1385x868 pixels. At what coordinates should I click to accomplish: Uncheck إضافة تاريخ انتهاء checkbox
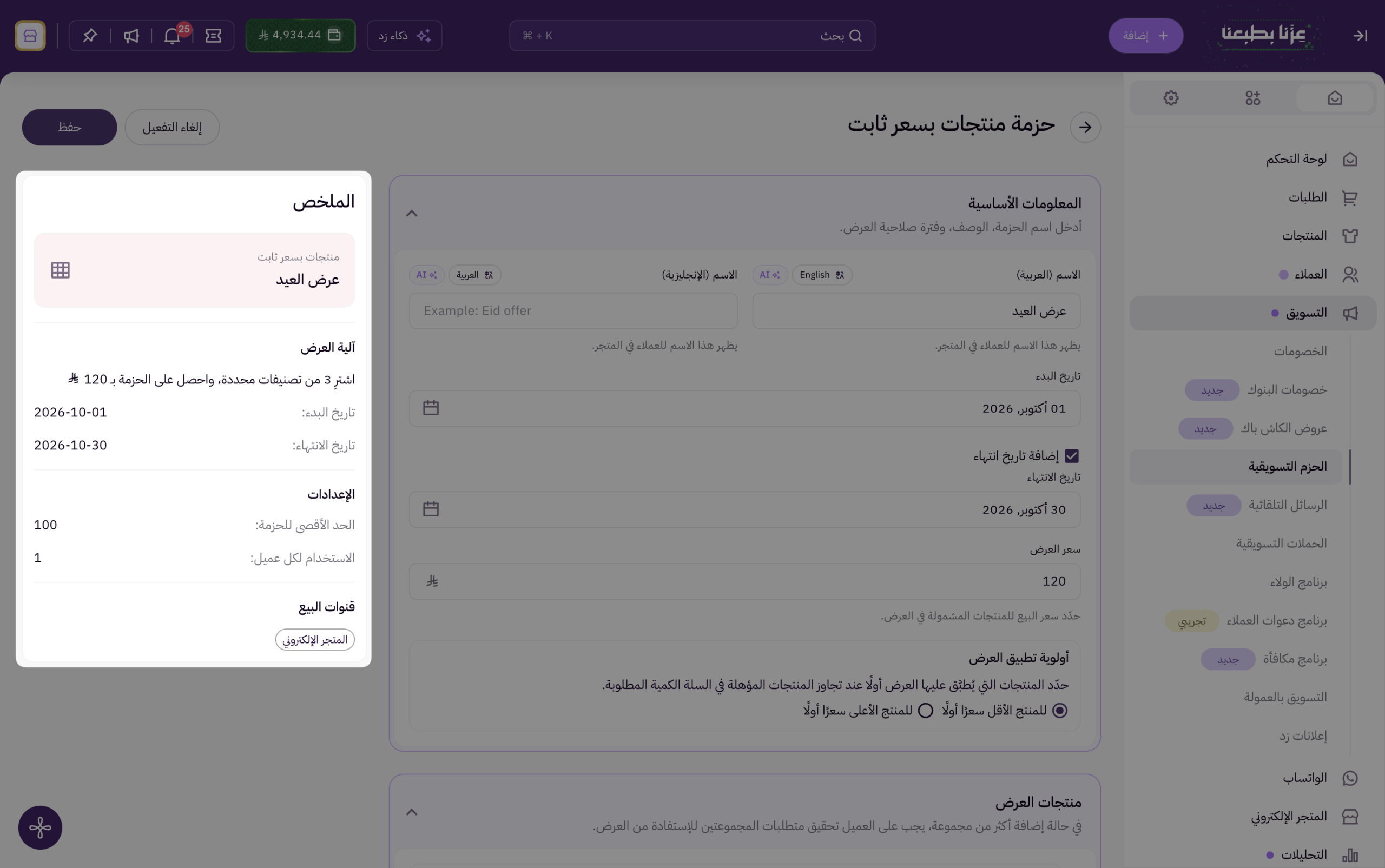[1071, 456]
